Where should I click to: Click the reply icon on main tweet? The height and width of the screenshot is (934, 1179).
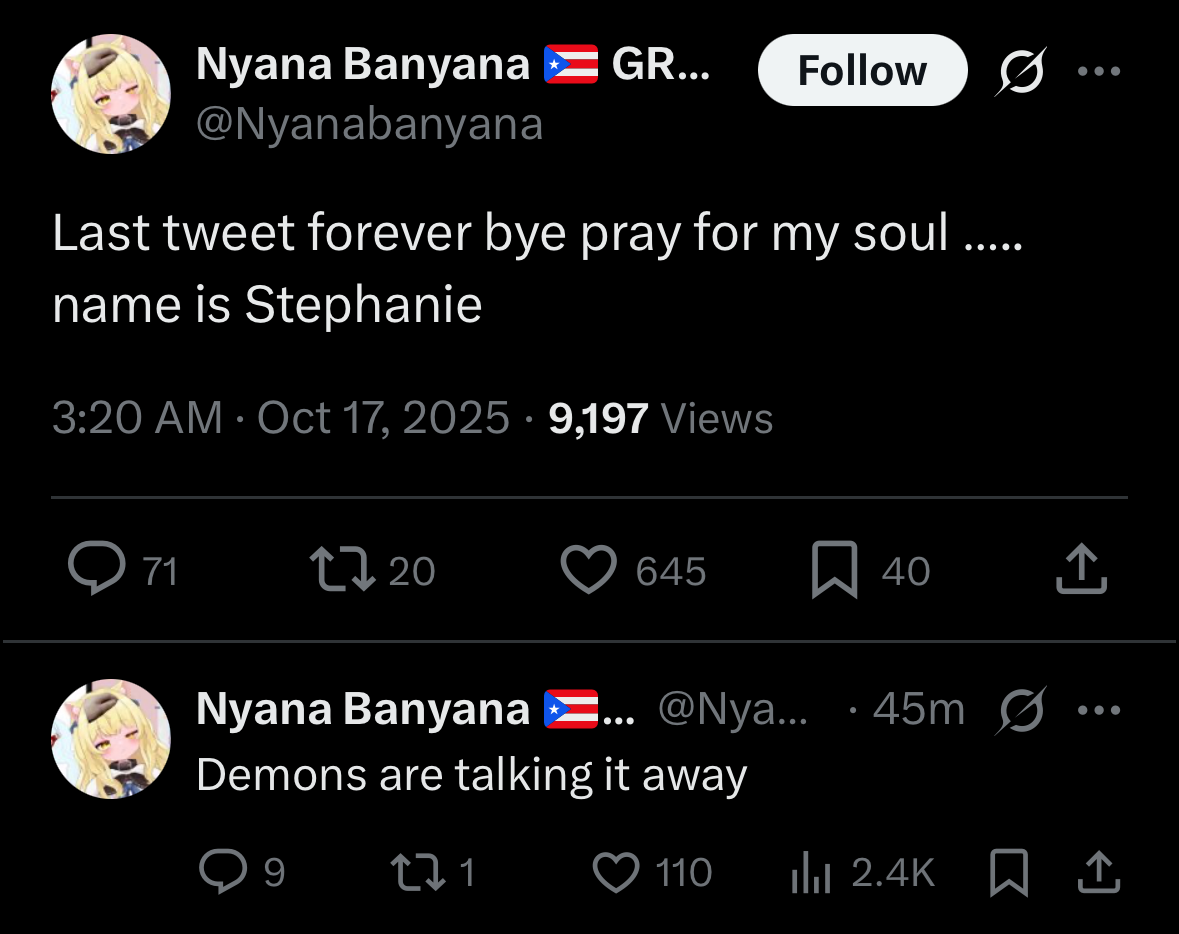click(97, 569)
